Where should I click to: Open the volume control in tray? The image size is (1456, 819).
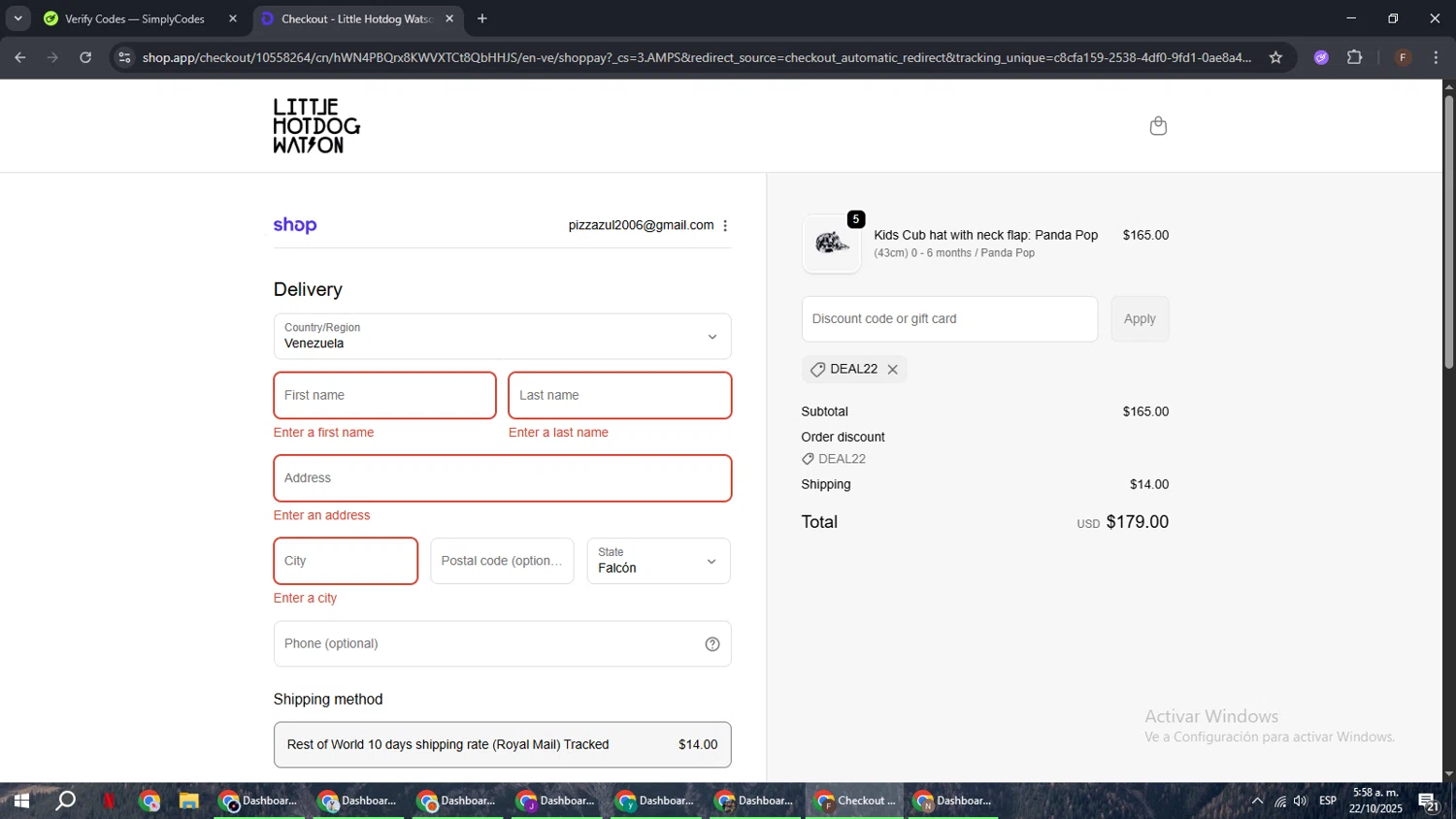[x=1301, y=802]
